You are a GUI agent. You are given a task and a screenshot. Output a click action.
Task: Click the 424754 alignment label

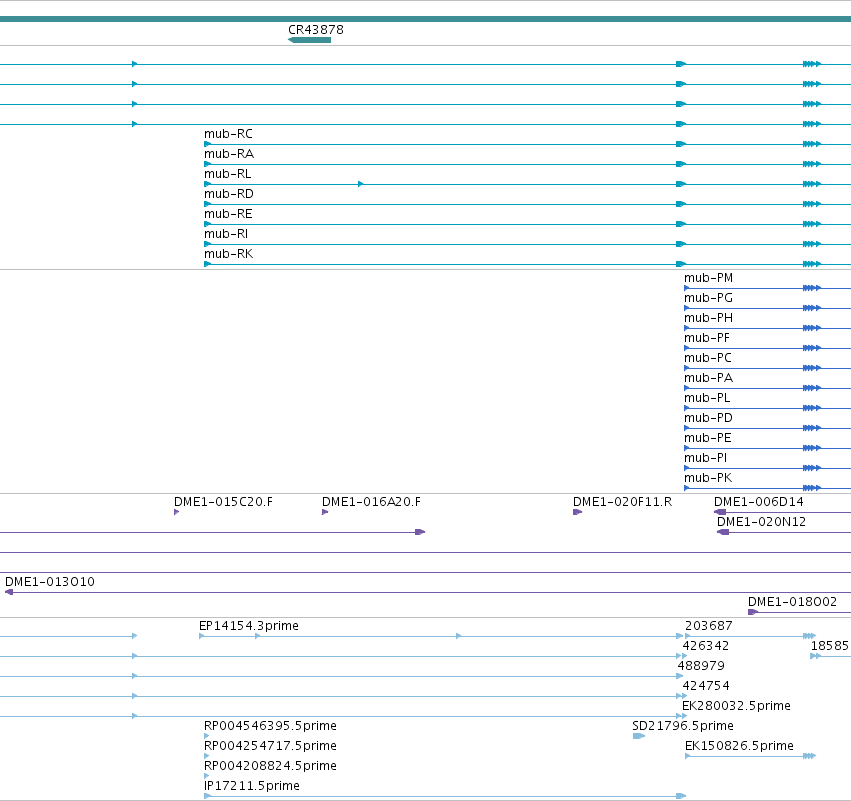[x=706, y=686]
